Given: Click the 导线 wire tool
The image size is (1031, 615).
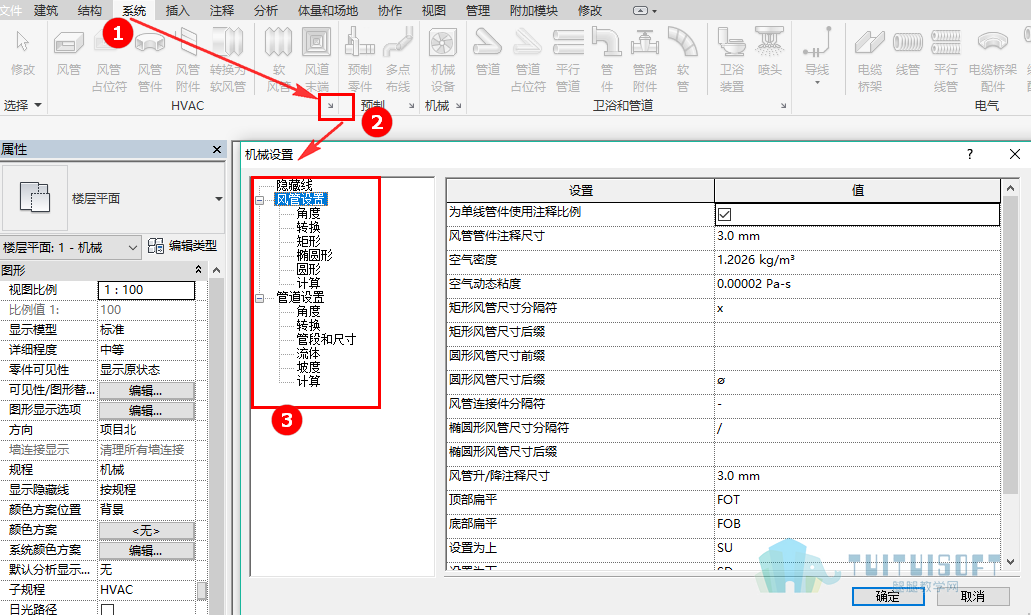Looking at the screenshot, I should (x=817, y=56).
